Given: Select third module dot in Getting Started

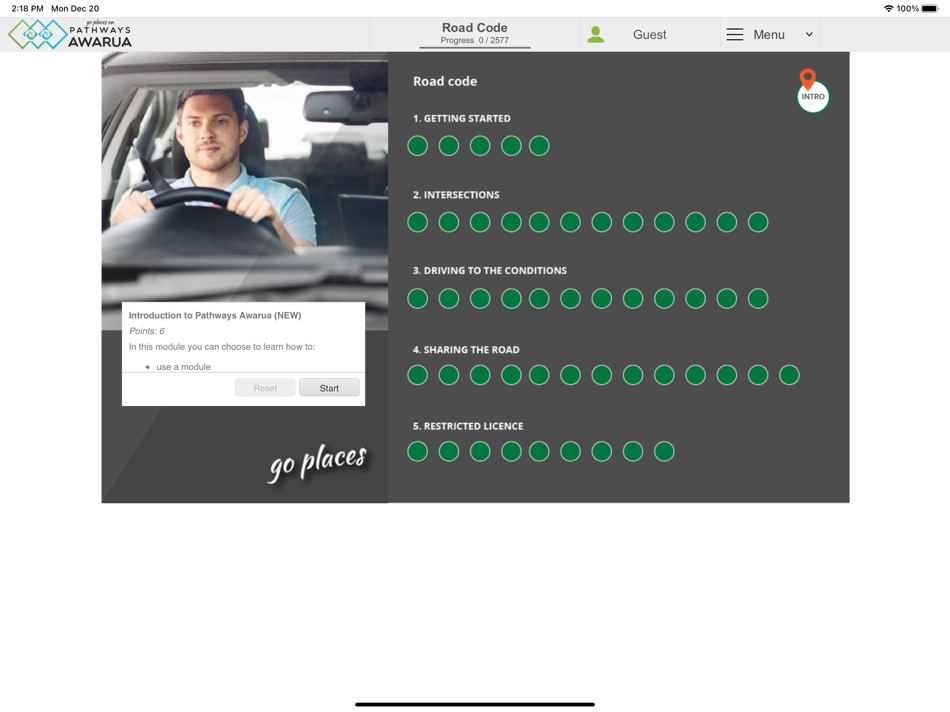Looking at the screenshot, I should pyautogui.click(x=480, y=146).
